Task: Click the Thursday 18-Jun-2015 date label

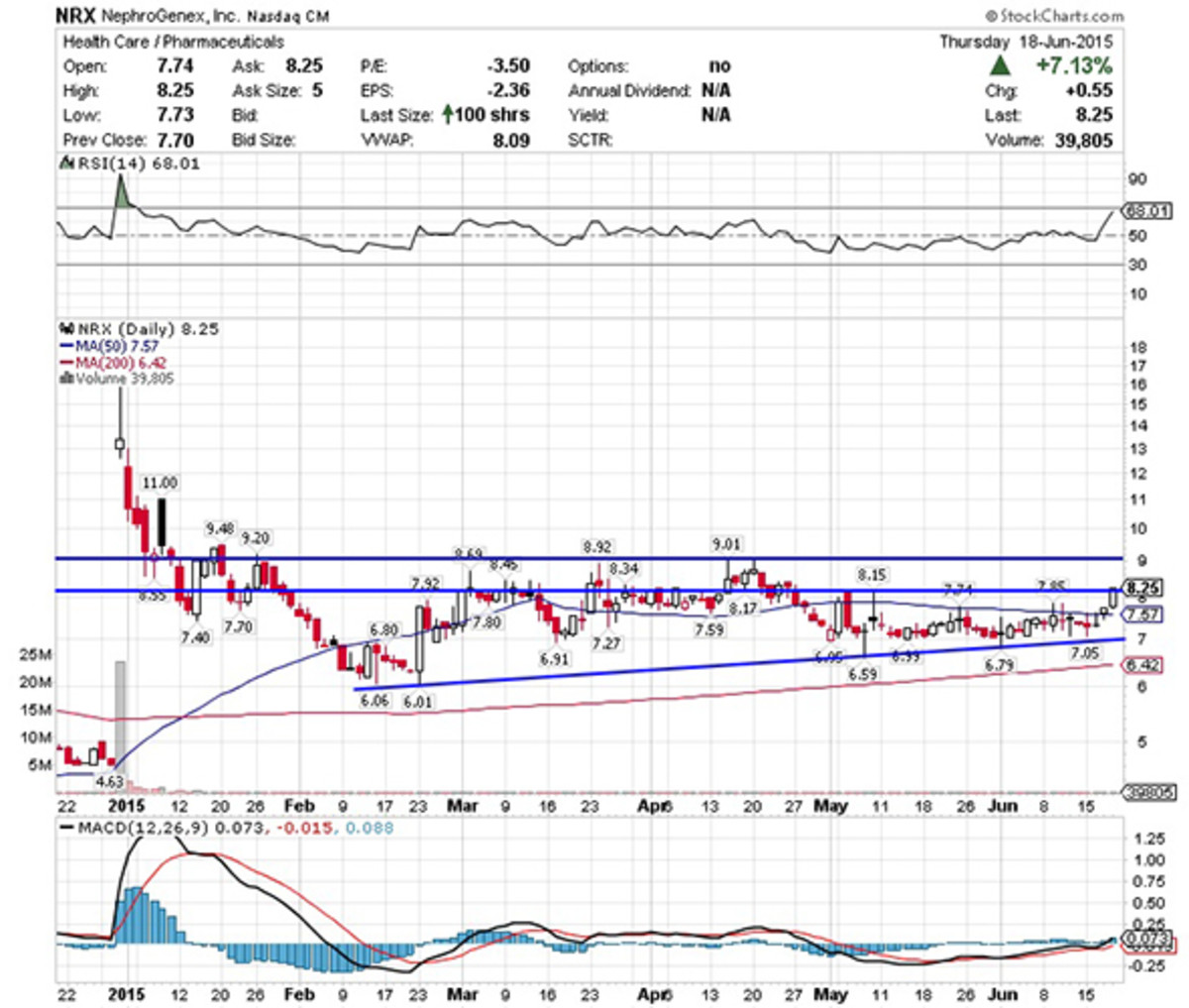Action: coord(1027,42)
